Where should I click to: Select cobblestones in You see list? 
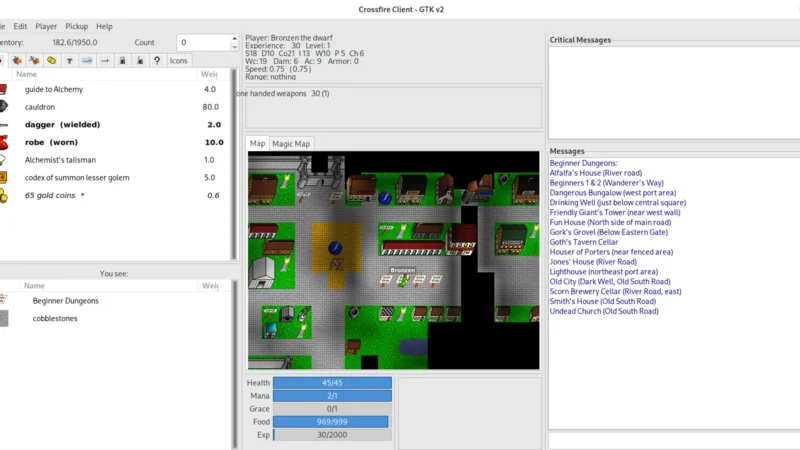coord(115,318)
